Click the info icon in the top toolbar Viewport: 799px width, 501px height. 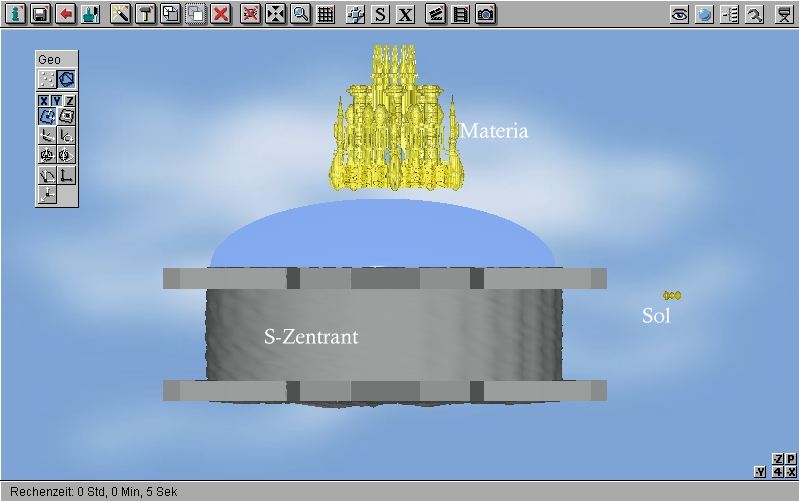(13, 14)
